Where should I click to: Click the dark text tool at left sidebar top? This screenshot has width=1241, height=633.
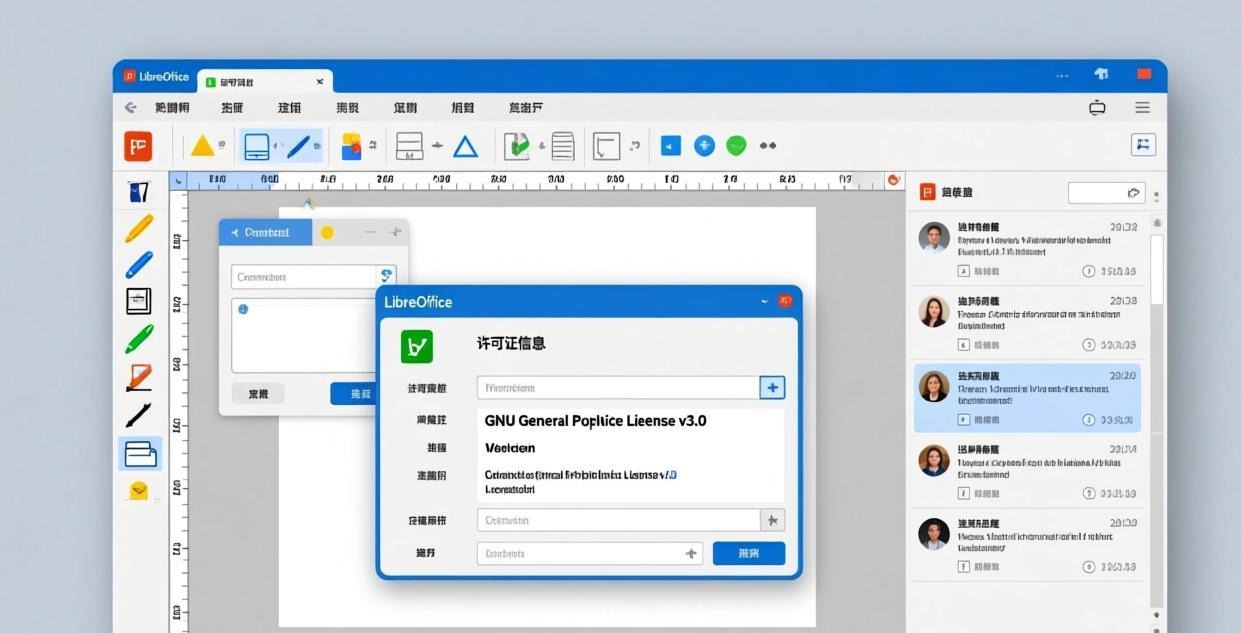(138, 192)
